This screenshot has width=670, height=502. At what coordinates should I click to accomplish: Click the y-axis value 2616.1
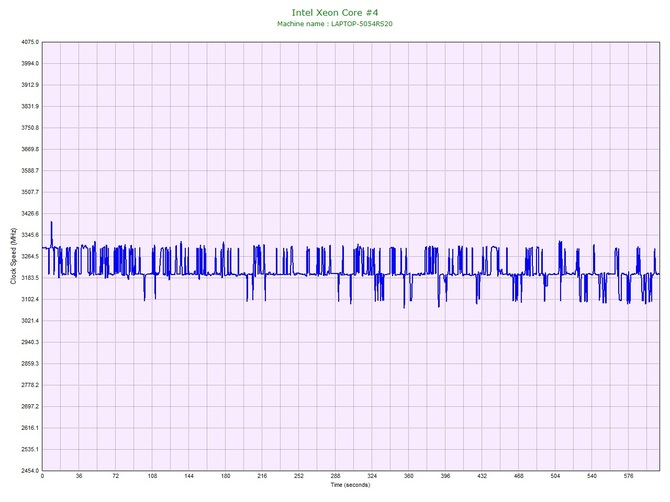(30, 428)
